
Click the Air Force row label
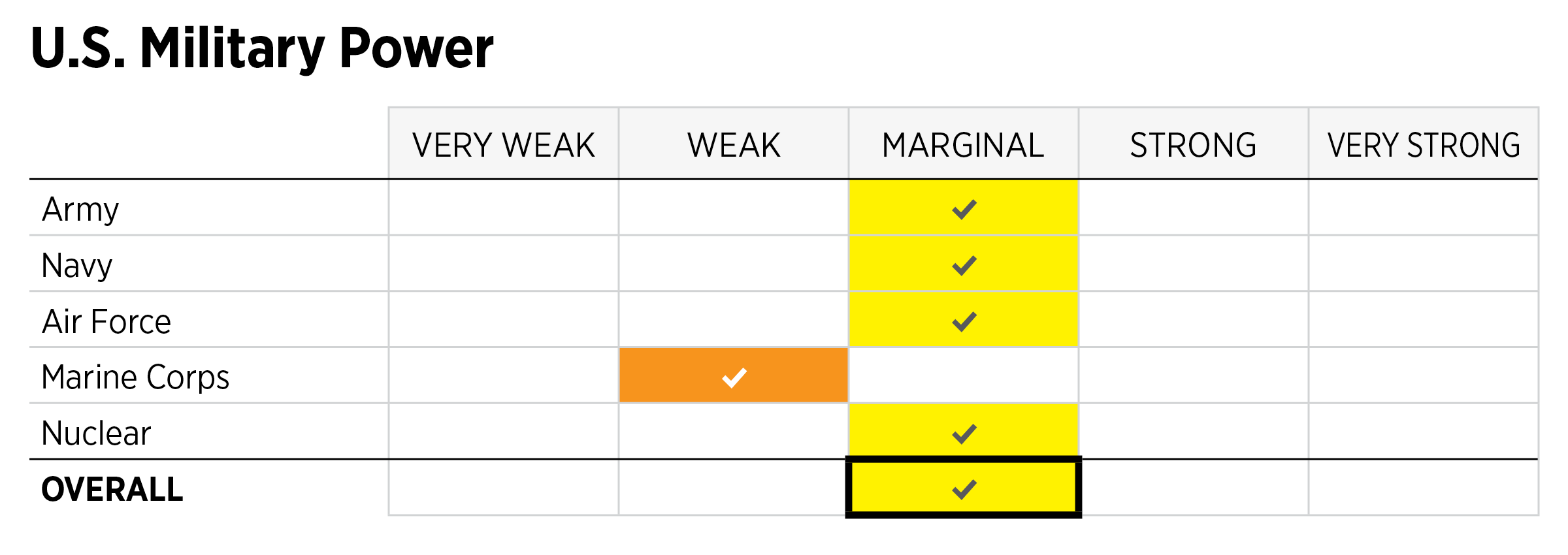(x=106, y=322)
